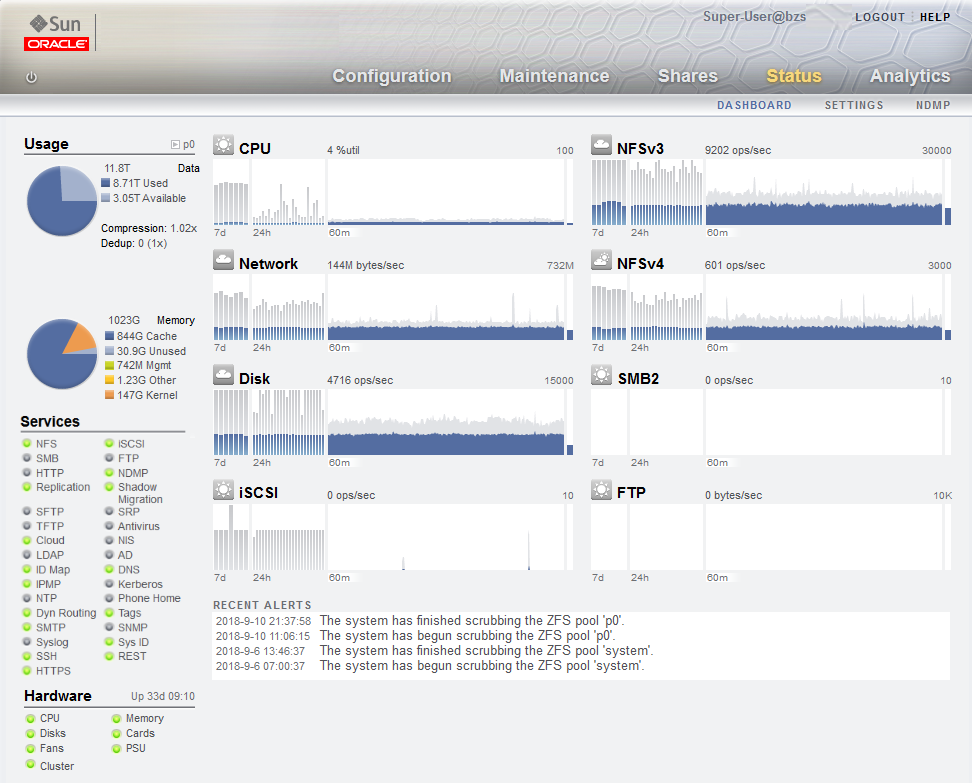This screenshot has width=972, height=783.
Task: Click the DNS service status light
Action: (109, 569)
